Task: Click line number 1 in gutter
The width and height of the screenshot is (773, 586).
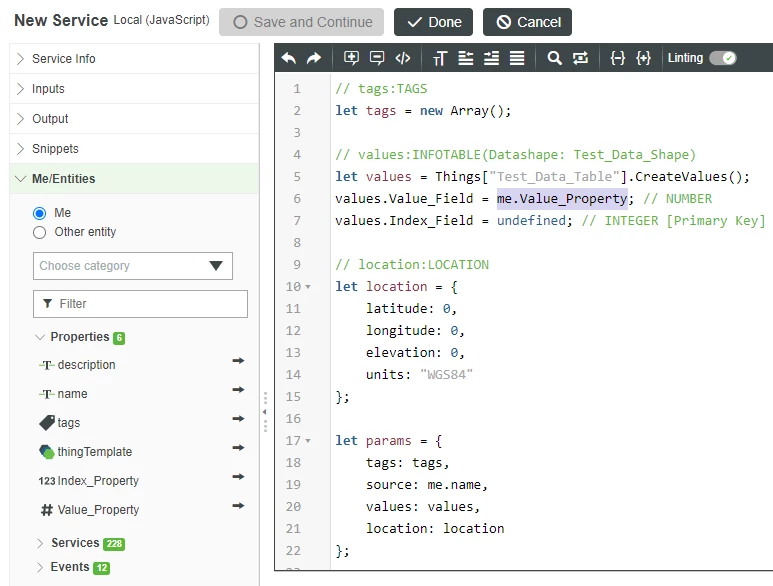Action: tap(297, 89)
